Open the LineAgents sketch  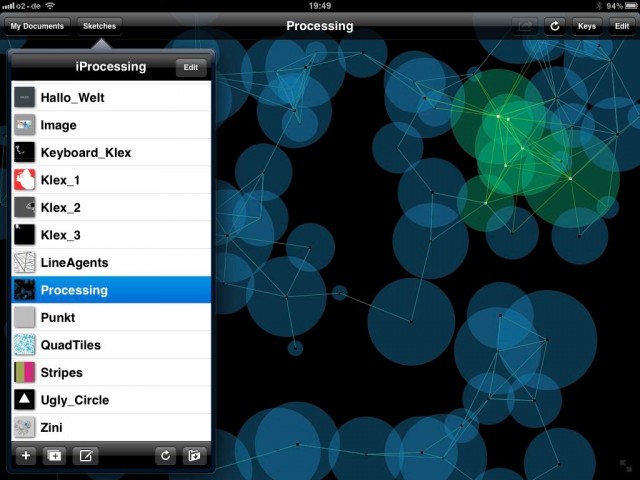tap(111, 262)
